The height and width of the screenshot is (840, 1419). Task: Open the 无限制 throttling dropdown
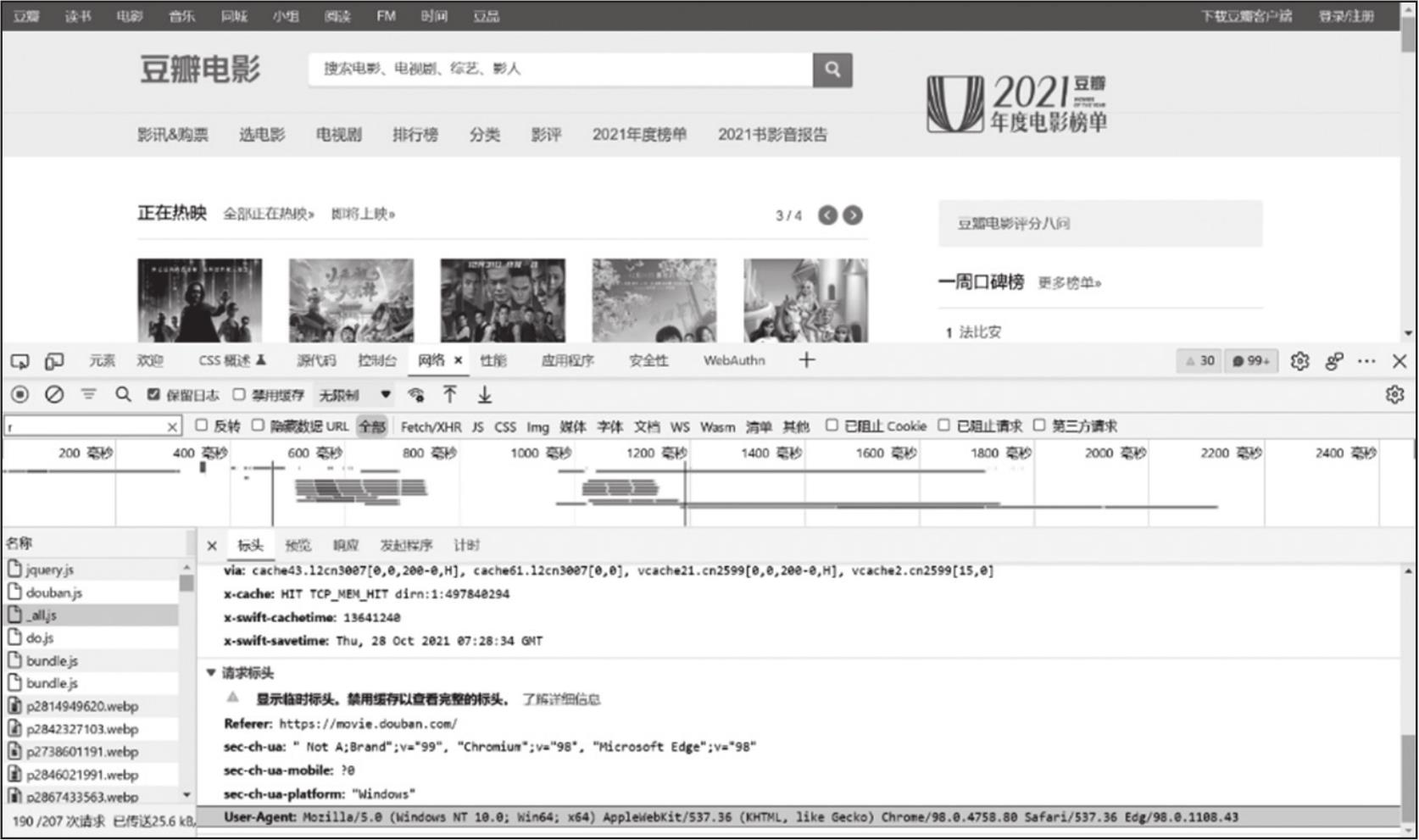[x=354, y=395]
